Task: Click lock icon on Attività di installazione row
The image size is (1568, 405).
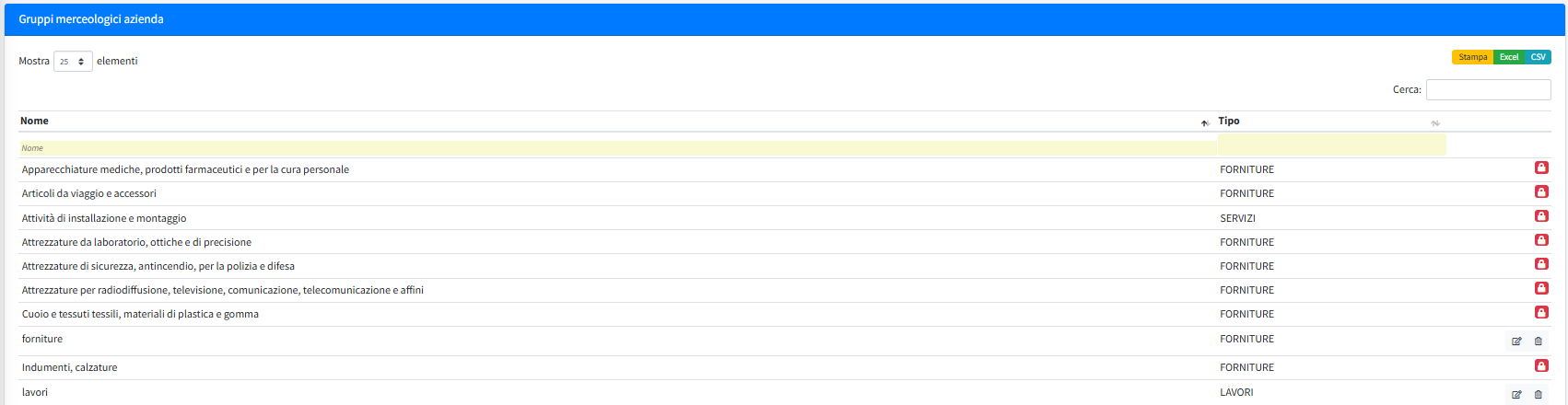Action: (x=1540, y=216)
